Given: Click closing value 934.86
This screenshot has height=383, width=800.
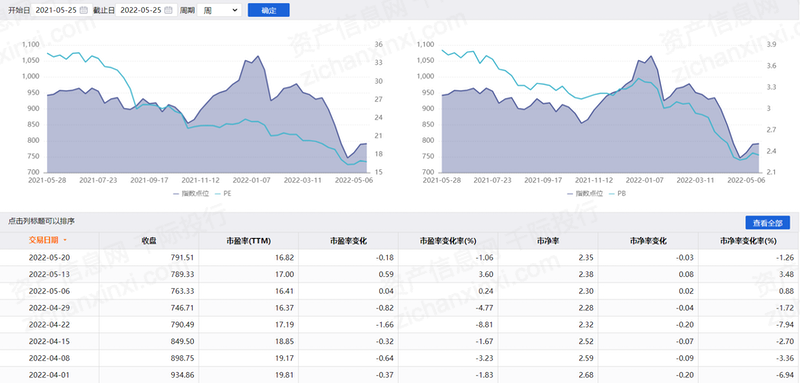Looking at the screenshot, I should [182, 375].
